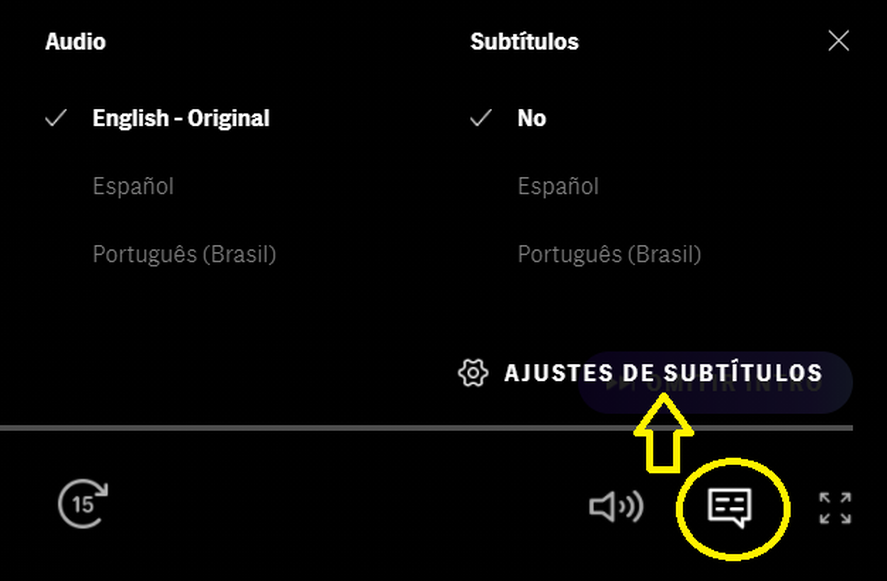The height and width of the screenshot is (581, 887).
Task: Click the gear icon for subtitle settings
Action: pyautogui.click(x=473, y=373)
